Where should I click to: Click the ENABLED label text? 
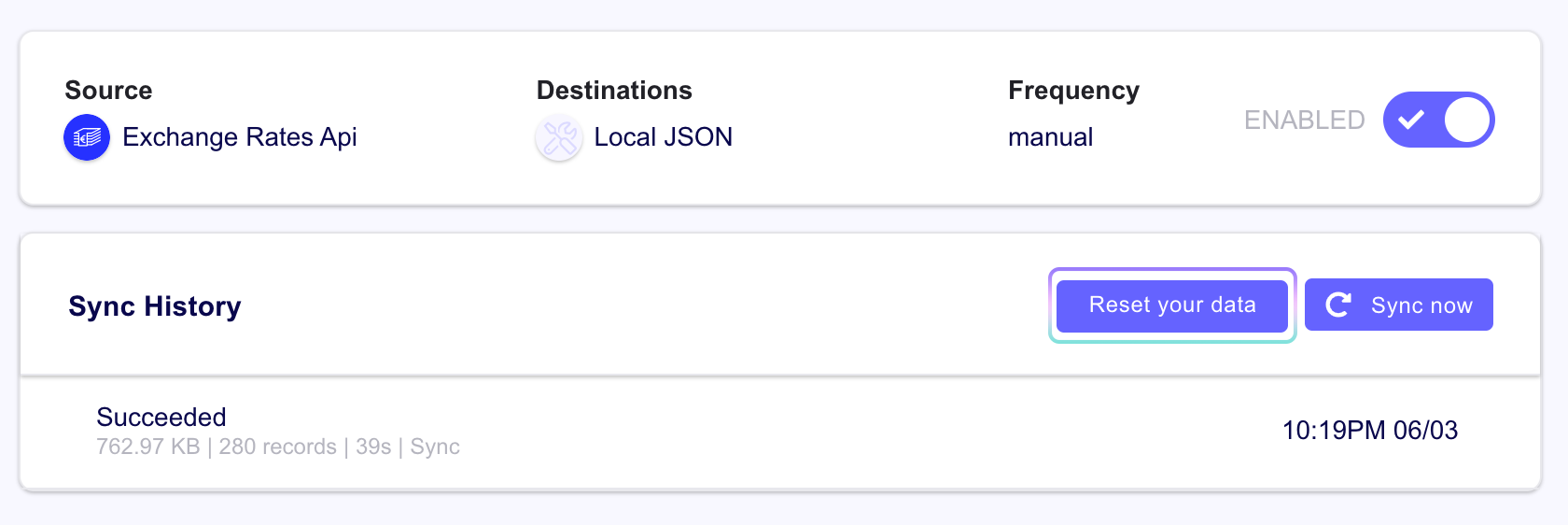(x=1304, y=121)
